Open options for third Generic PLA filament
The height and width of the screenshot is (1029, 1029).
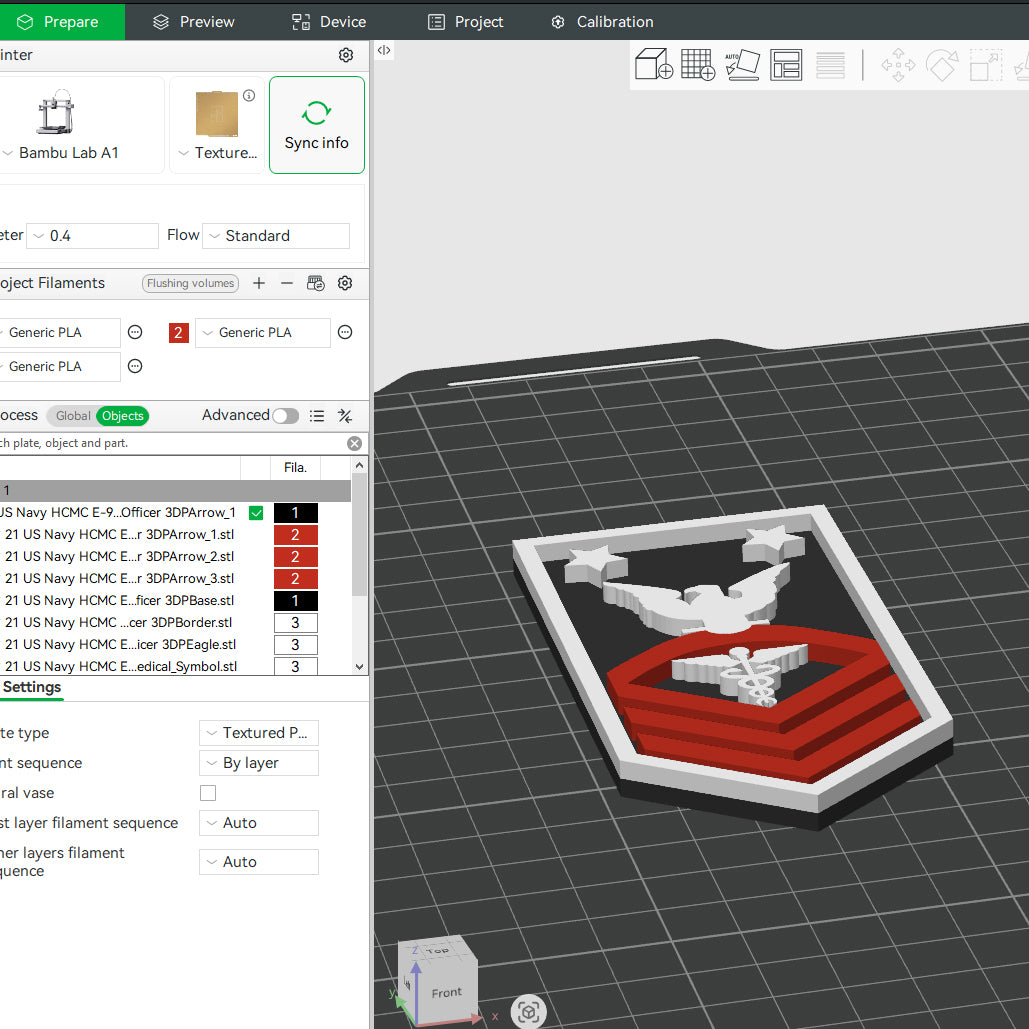[x=135, y=366]
